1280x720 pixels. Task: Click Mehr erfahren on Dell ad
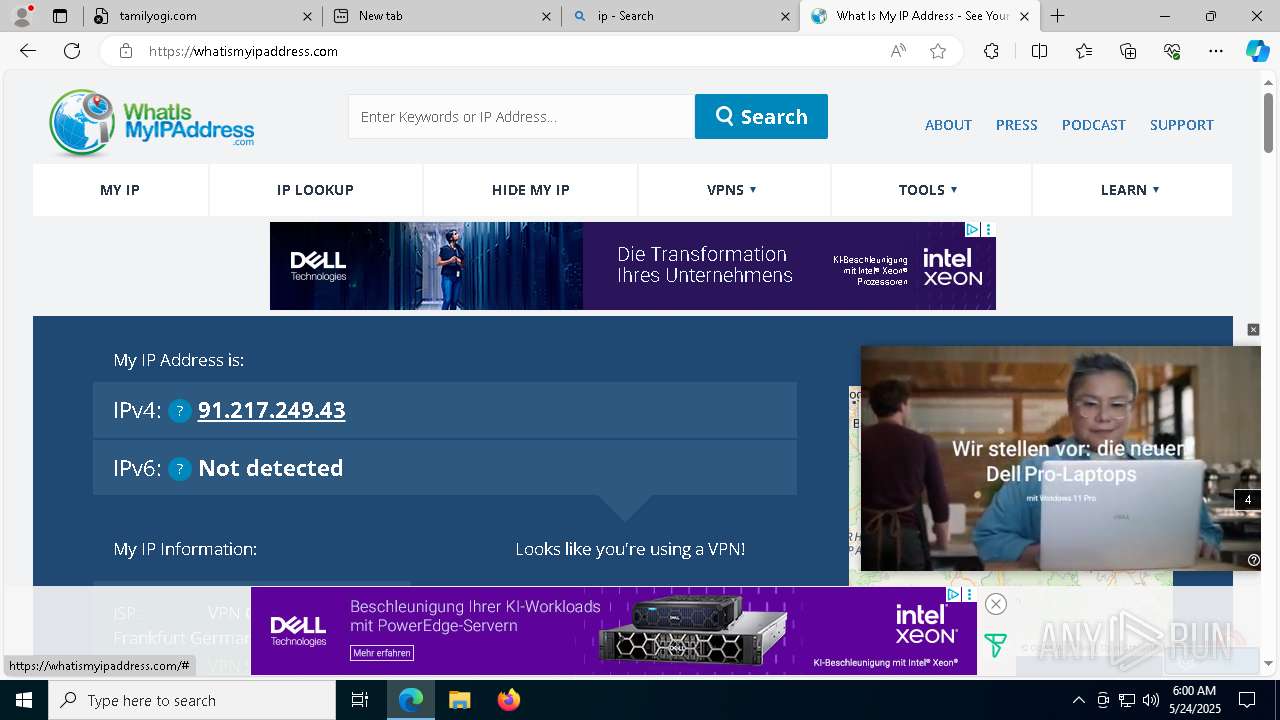[381, 653]
